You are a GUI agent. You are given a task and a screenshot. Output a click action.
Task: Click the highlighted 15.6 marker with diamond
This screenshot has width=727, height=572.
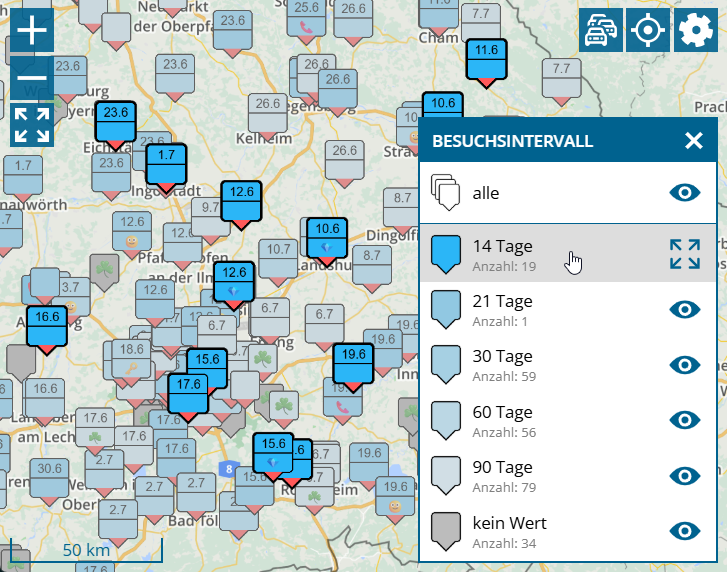pos(273,457)
